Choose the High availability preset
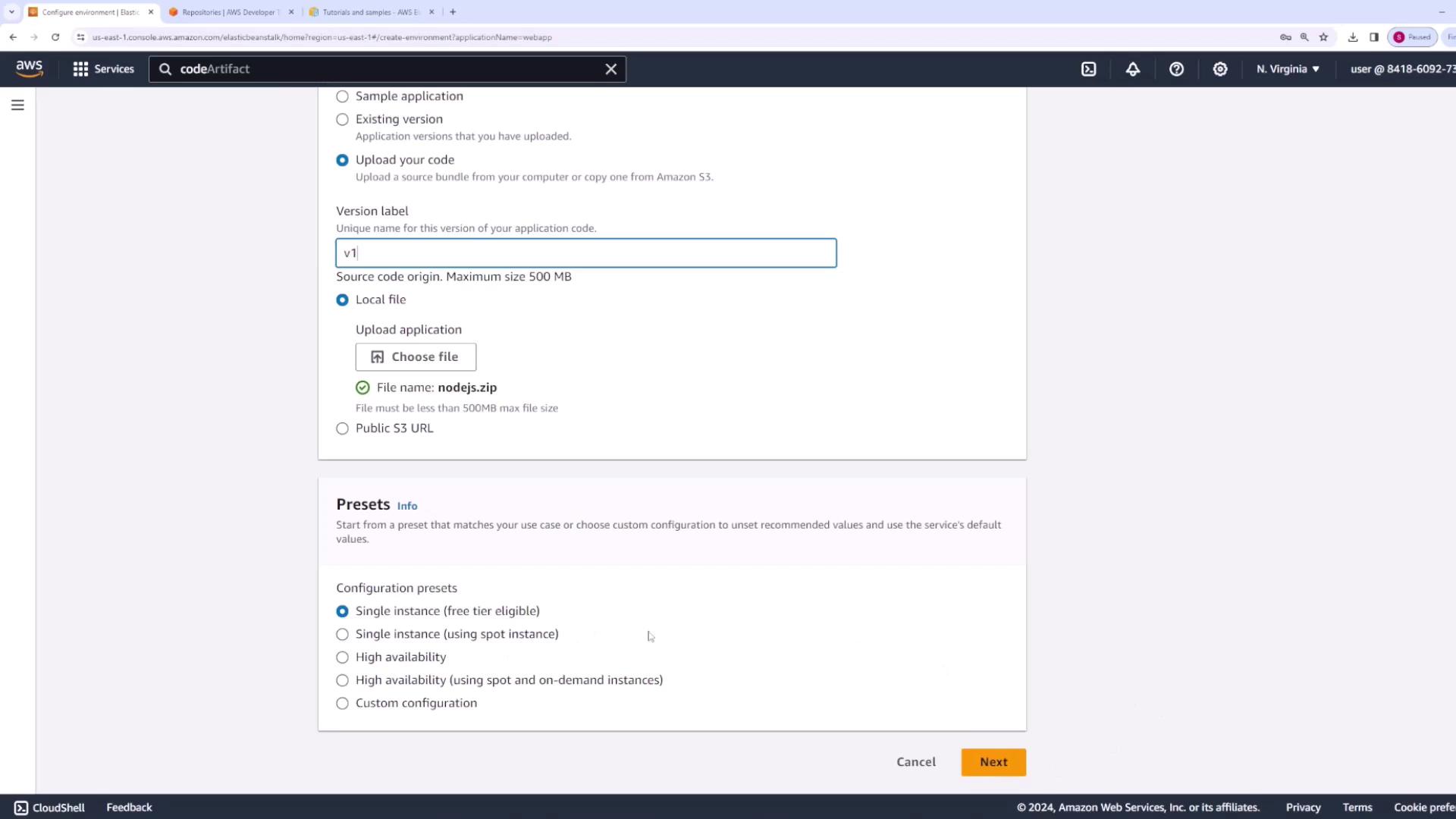Image resolution: width=1456 pixels, height=819 pixels. [343, 657]
